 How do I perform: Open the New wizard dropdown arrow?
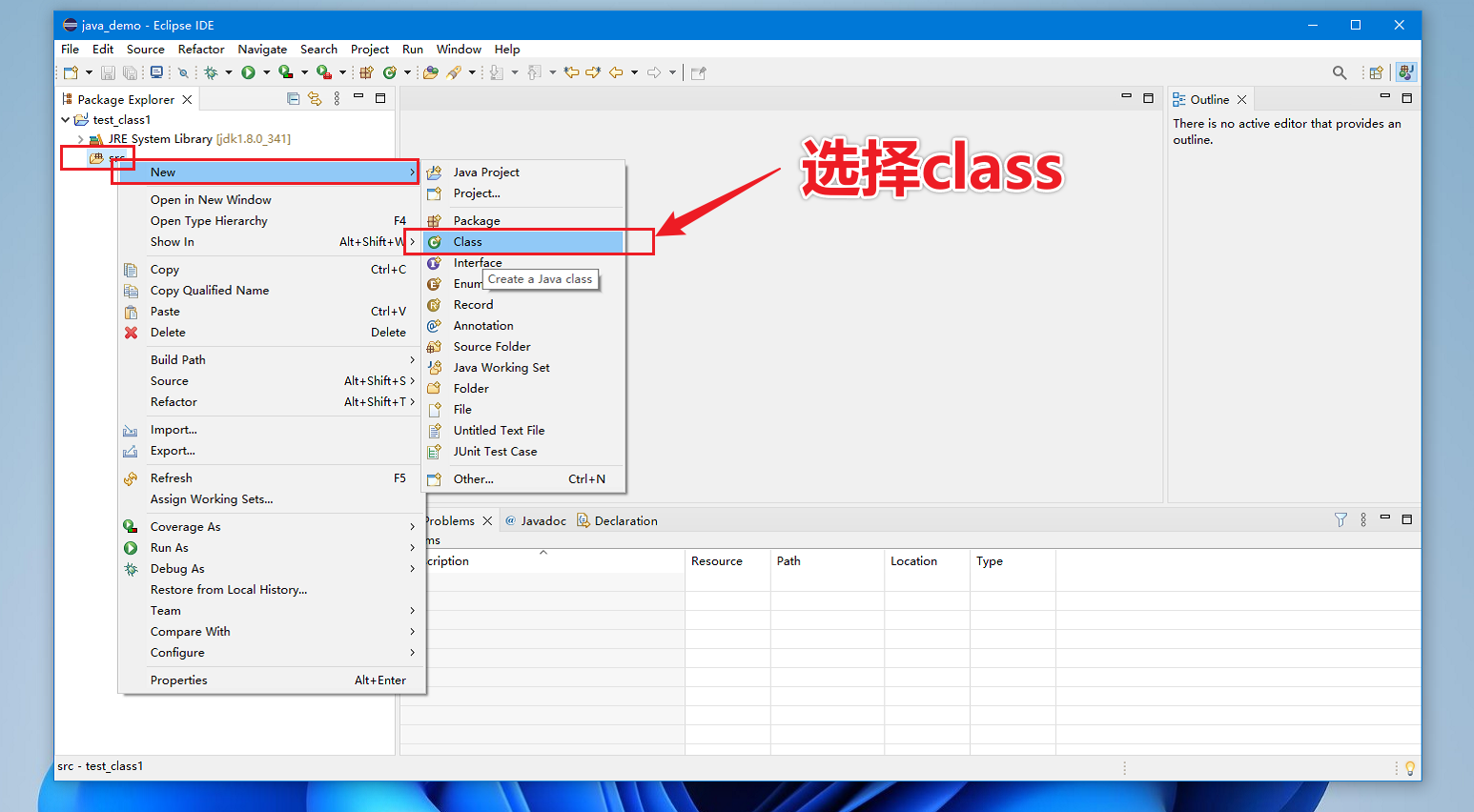click(x=89, y=72)
